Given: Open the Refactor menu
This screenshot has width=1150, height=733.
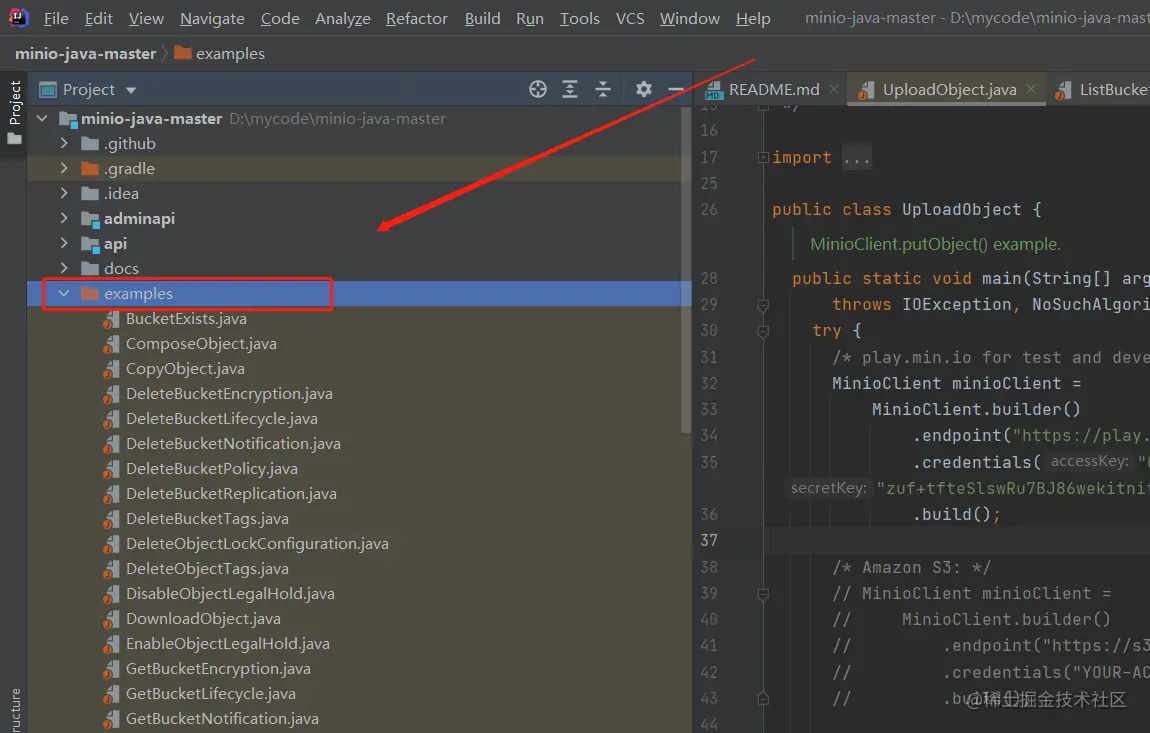Looking at the screenshot, I should point(417,18).
